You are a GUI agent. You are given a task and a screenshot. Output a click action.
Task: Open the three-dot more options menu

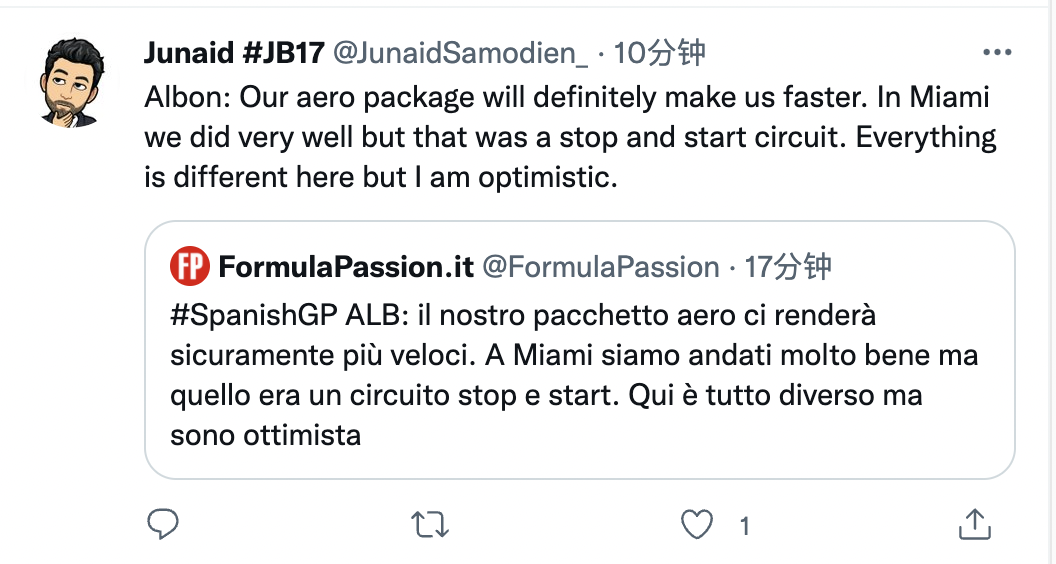point(997,53)
